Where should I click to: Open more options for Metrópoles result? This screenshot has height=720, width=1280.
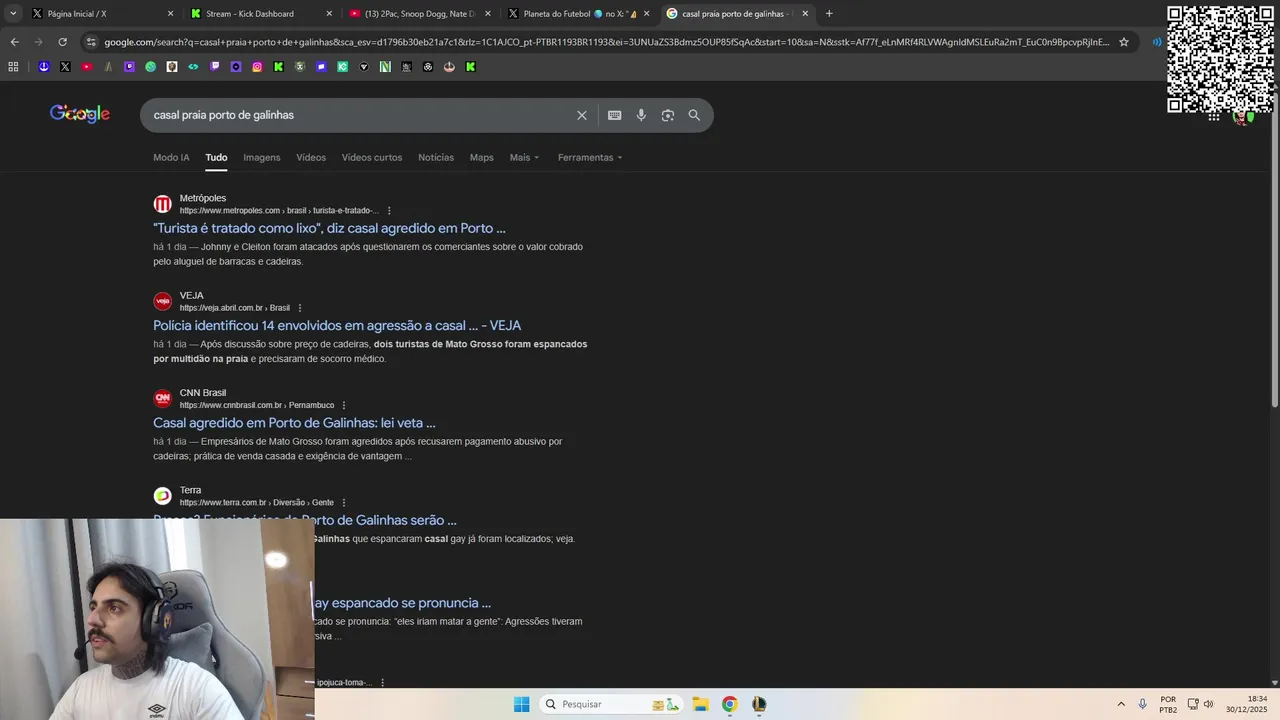pos(389,211)
